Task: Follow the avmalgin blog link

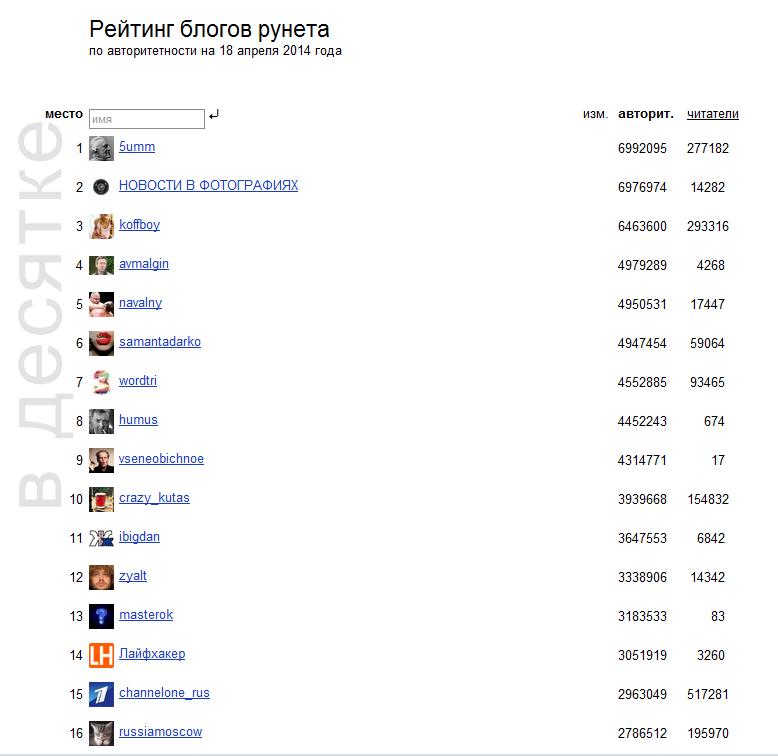Action: point(144,264)
